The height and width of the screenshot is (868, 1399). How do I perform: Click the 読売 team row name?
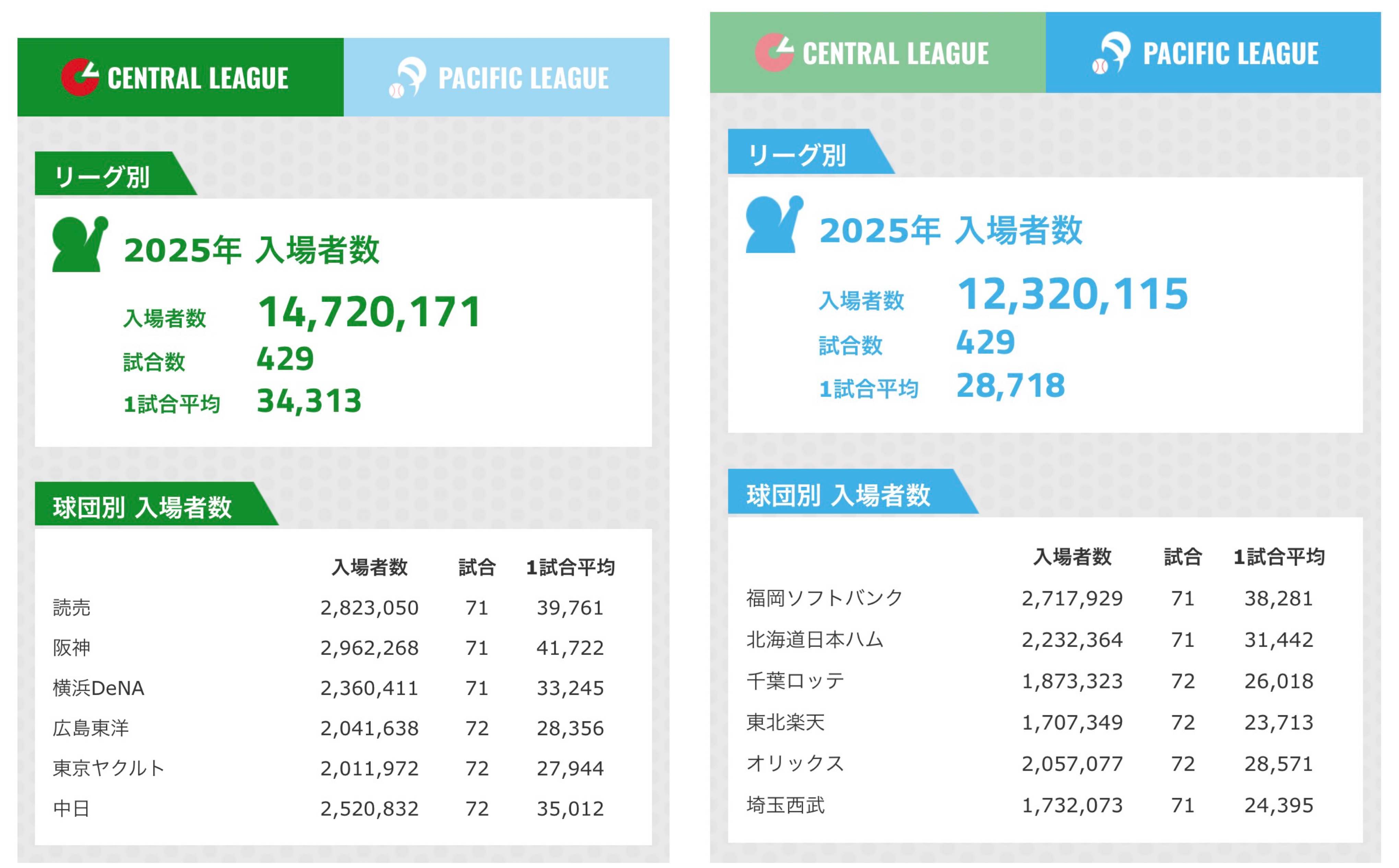point(72,607)
